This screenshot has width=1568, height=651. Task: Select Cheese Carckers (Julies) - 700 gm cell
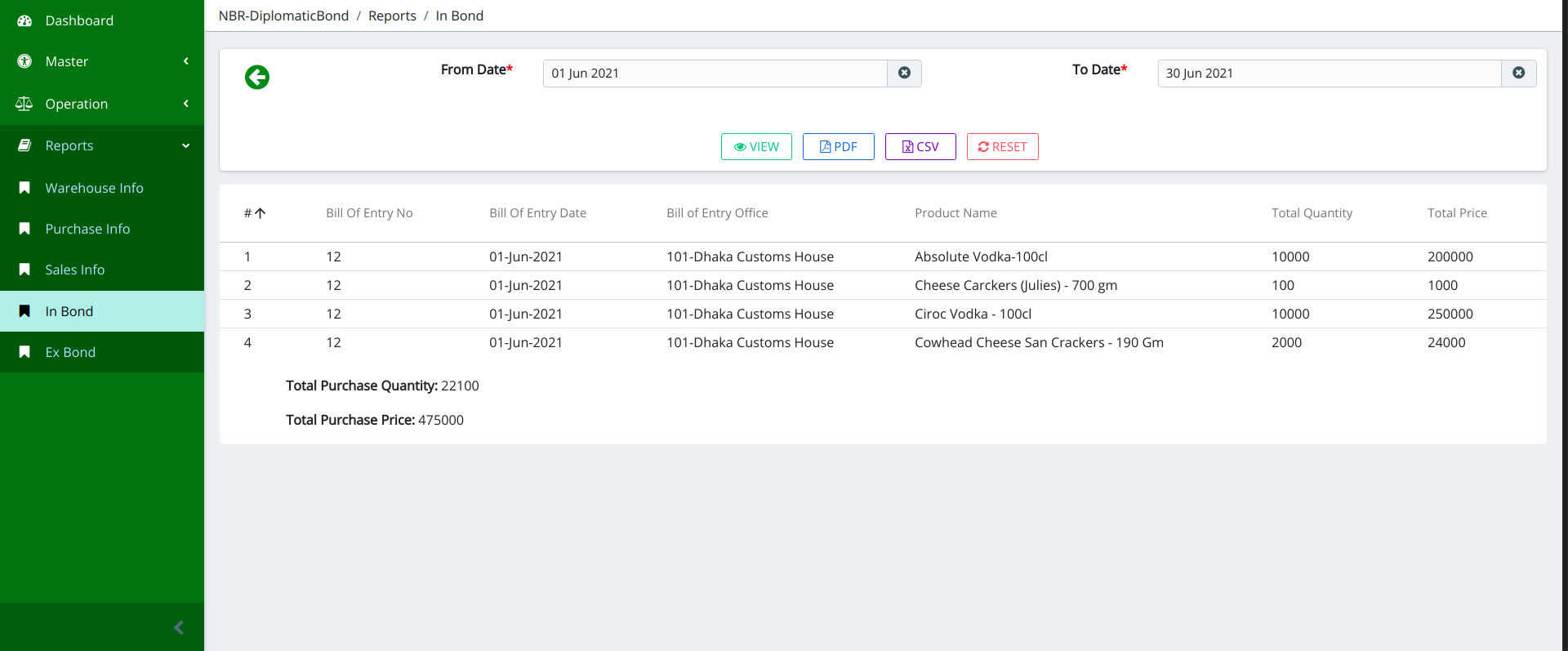coord(1016,285)
